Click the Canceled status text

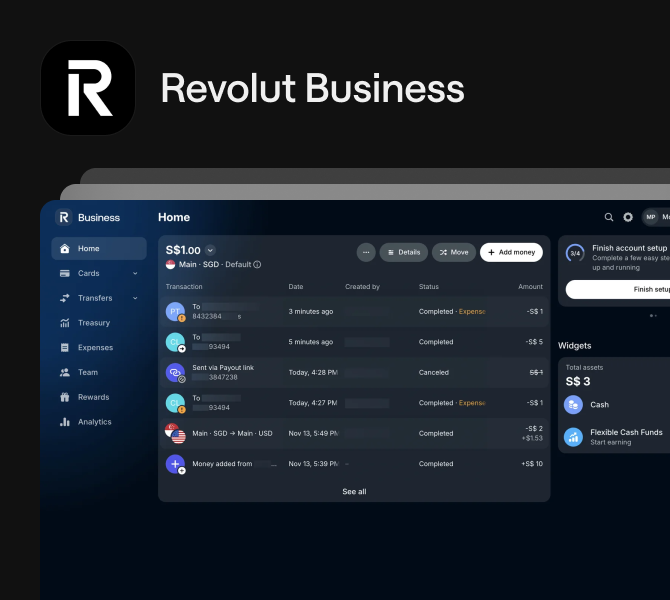coord(434,373)
